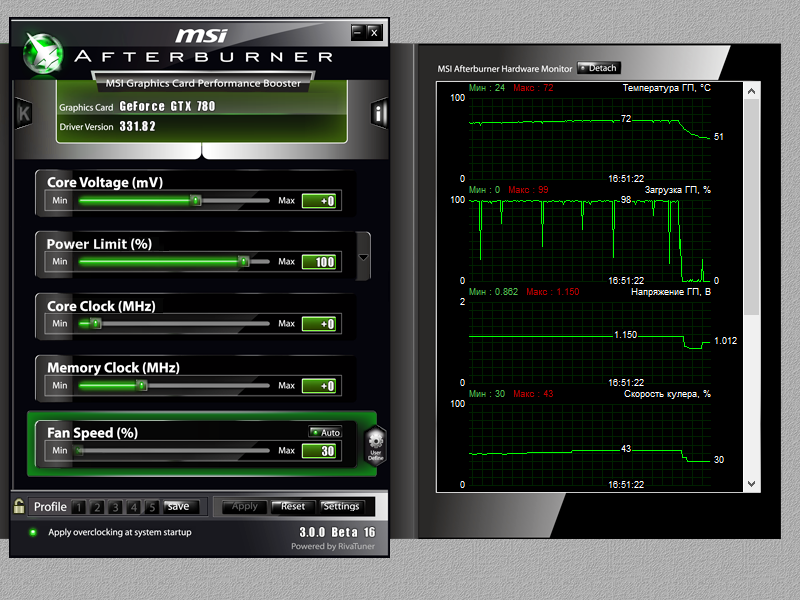Click the Power Limit slider handle
Screen dimensions: 800x600
244,262
